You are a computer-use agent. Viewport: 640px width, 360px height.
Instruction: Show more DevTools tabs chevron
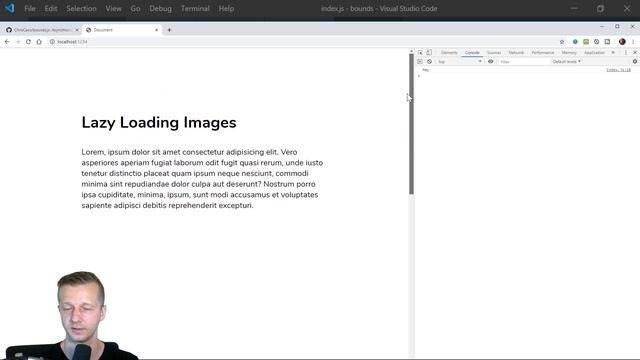click(x=613, y=53)
